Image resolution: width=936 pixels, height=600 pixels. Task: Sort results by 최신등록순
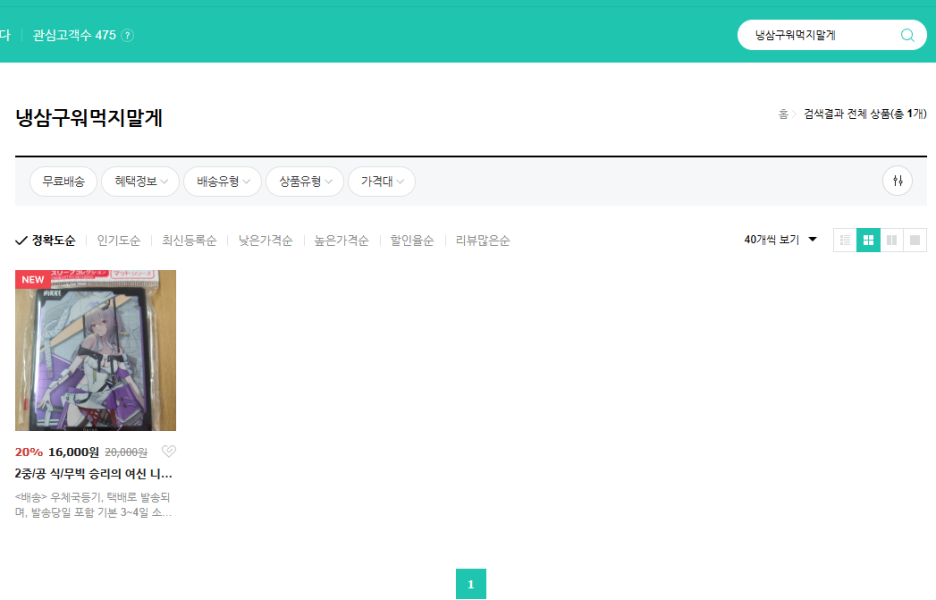[x=189, y=240]
